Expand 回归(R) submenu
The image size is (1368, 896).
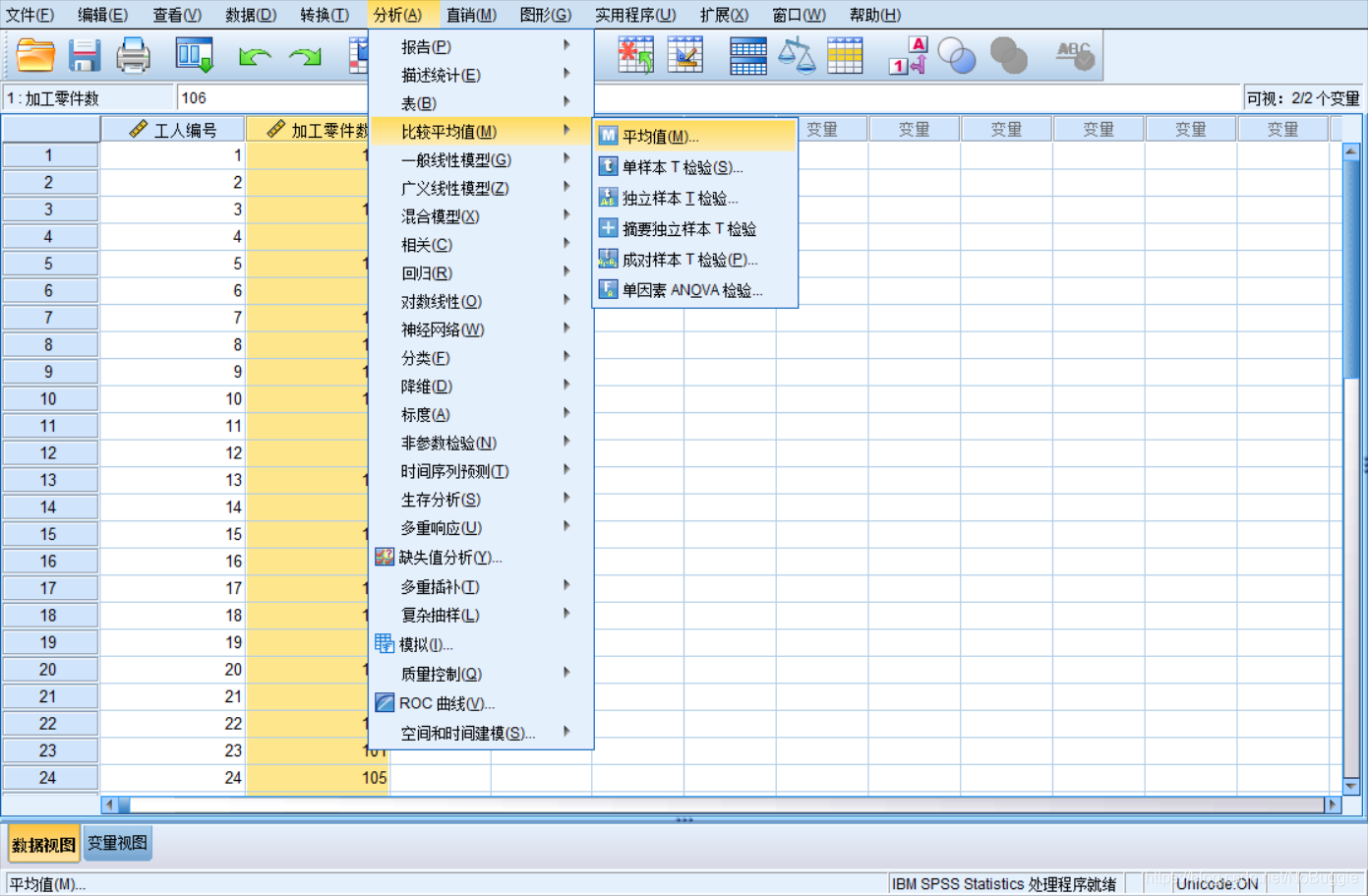(482, 273)
